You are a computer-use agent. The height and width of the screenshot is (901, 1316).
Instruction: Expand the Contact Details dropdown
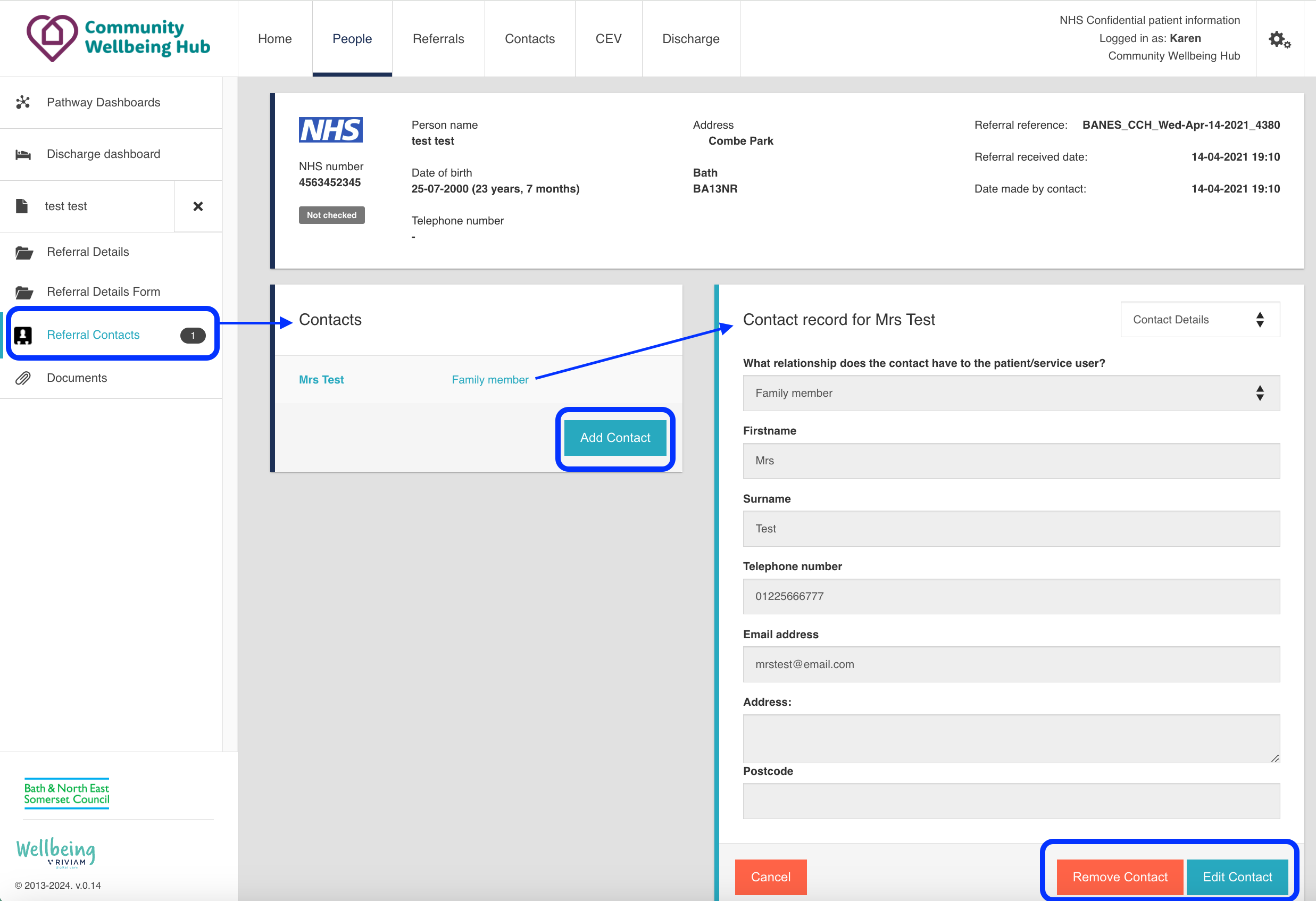[1198, 320]
